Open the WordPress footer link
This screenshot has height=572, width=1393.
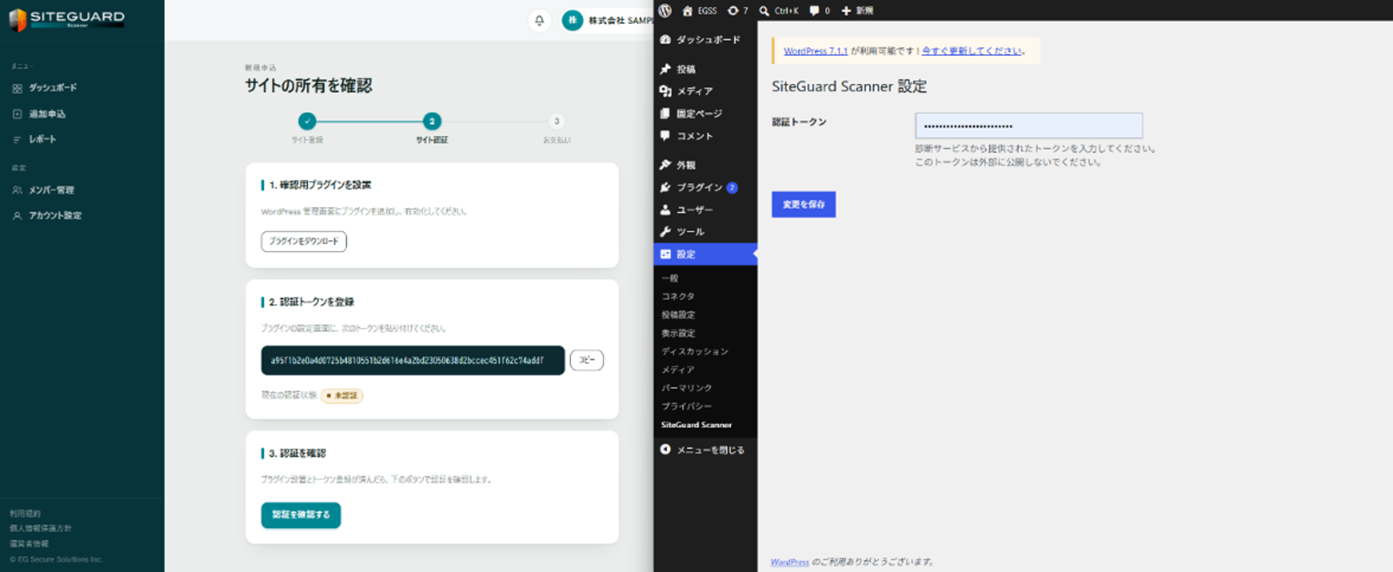[x=790, y=562]
